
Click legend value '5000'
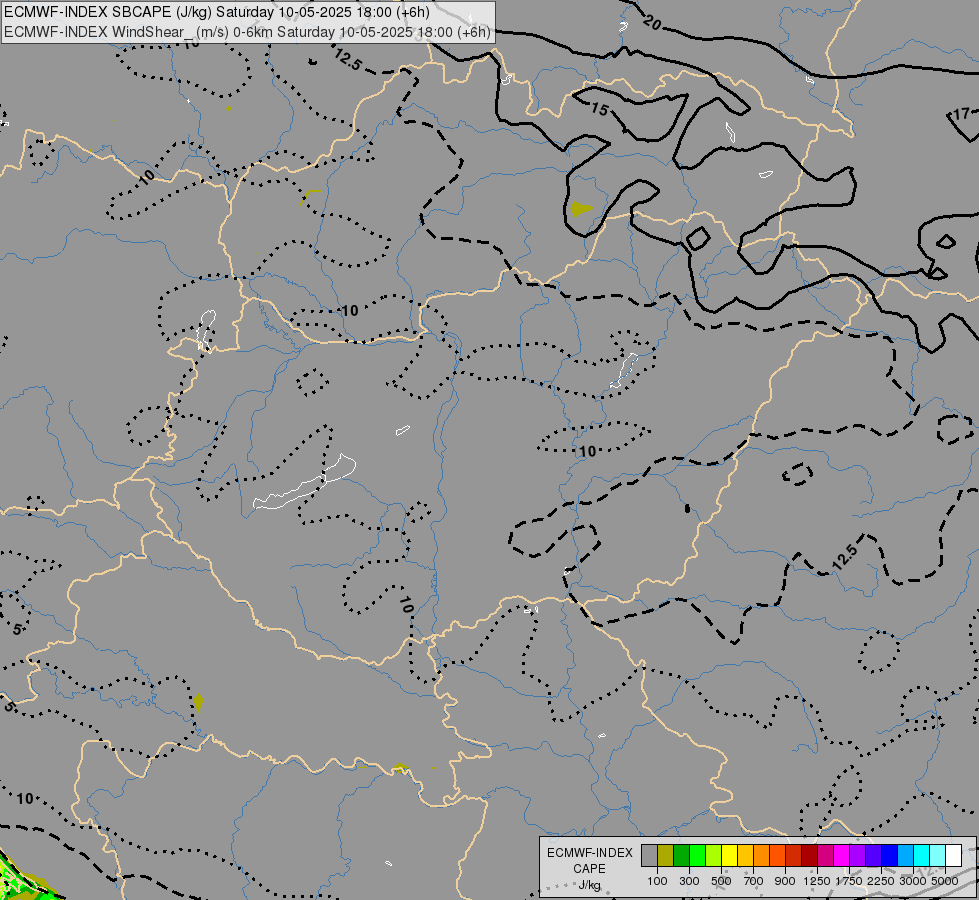pyautogui.click(x=945, y=881)
